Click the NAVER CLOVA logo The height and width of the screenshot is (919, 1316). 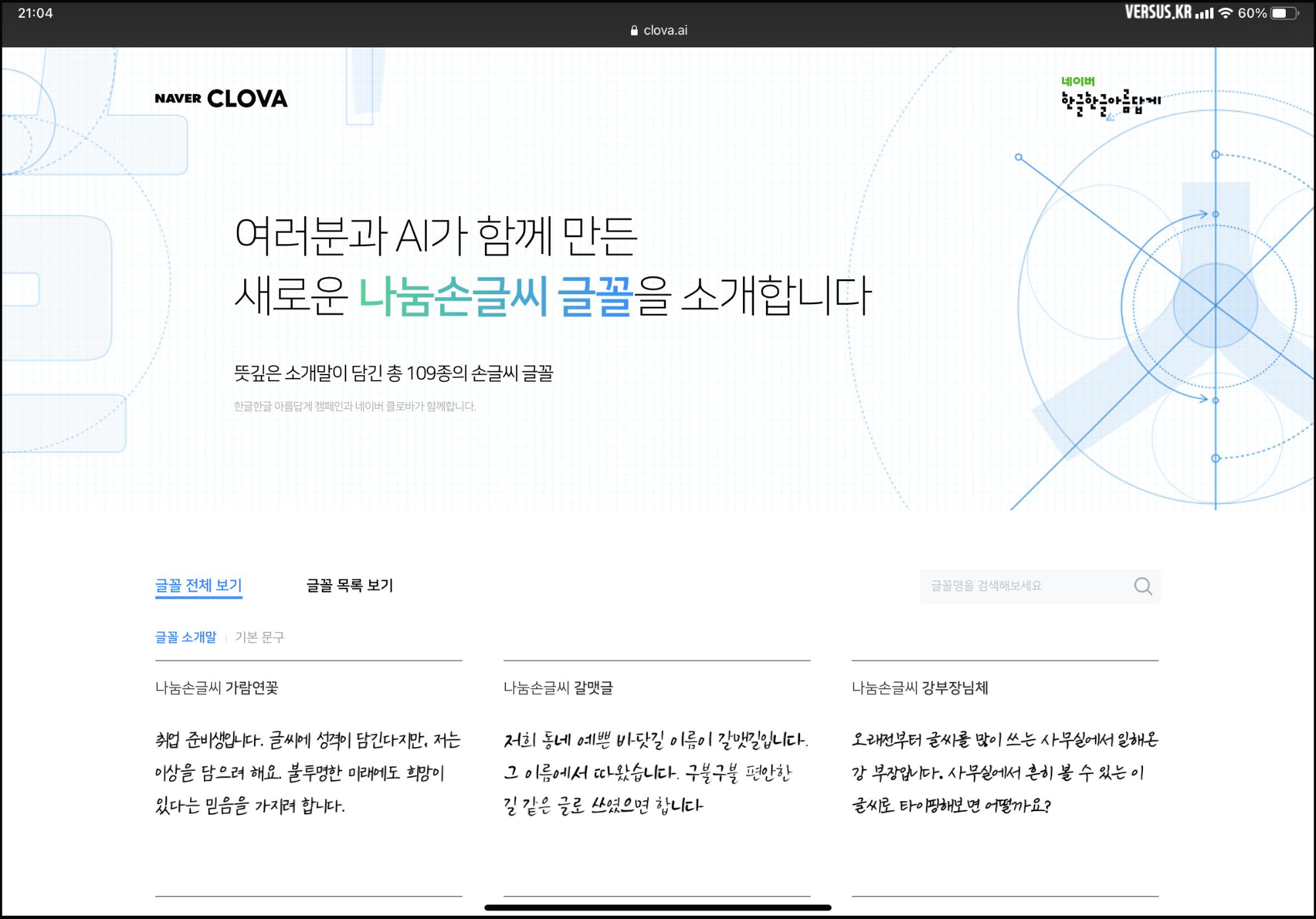tap(221, 99)
